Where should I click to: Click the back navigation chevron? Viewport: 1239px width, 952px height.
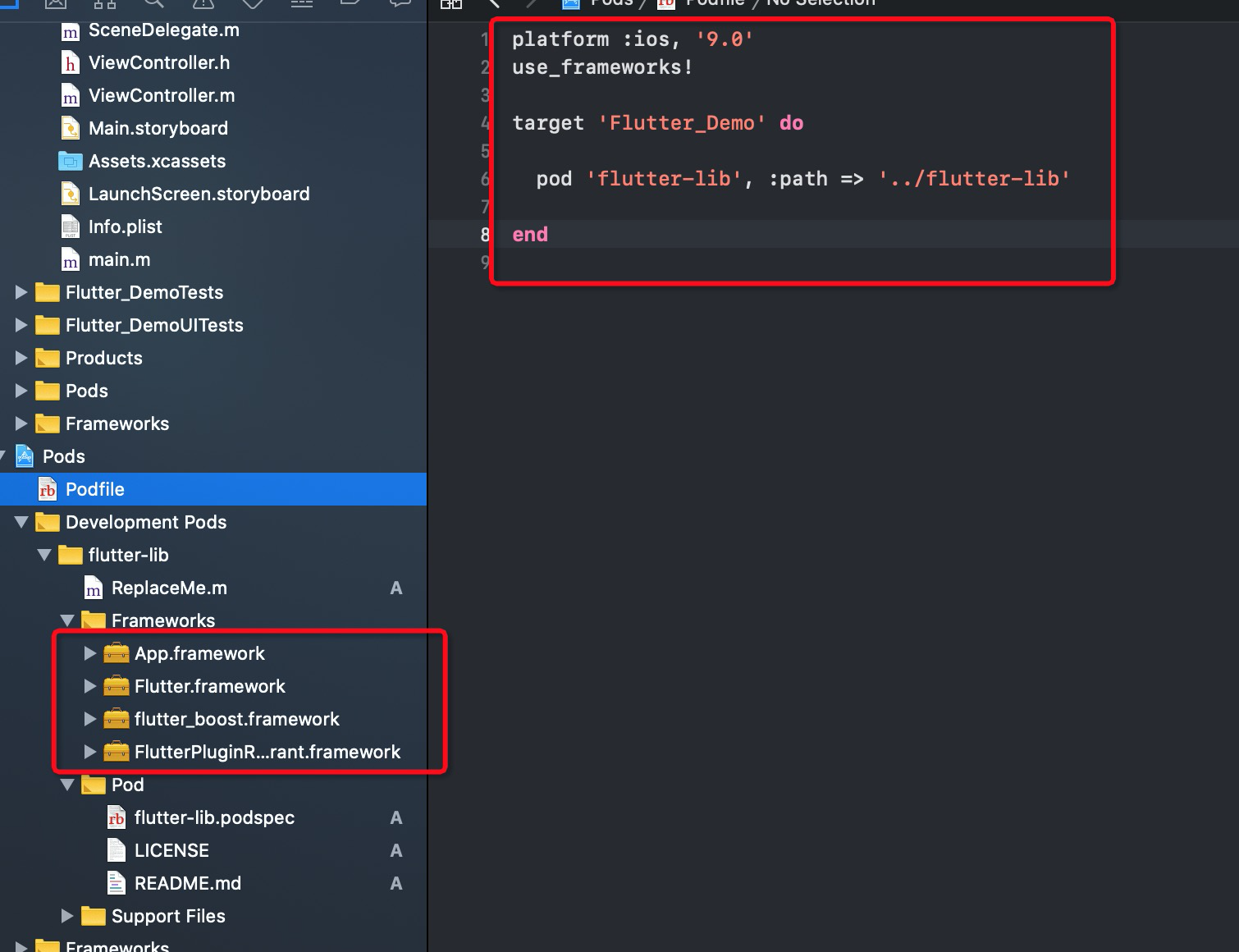(x=493, y=5)
